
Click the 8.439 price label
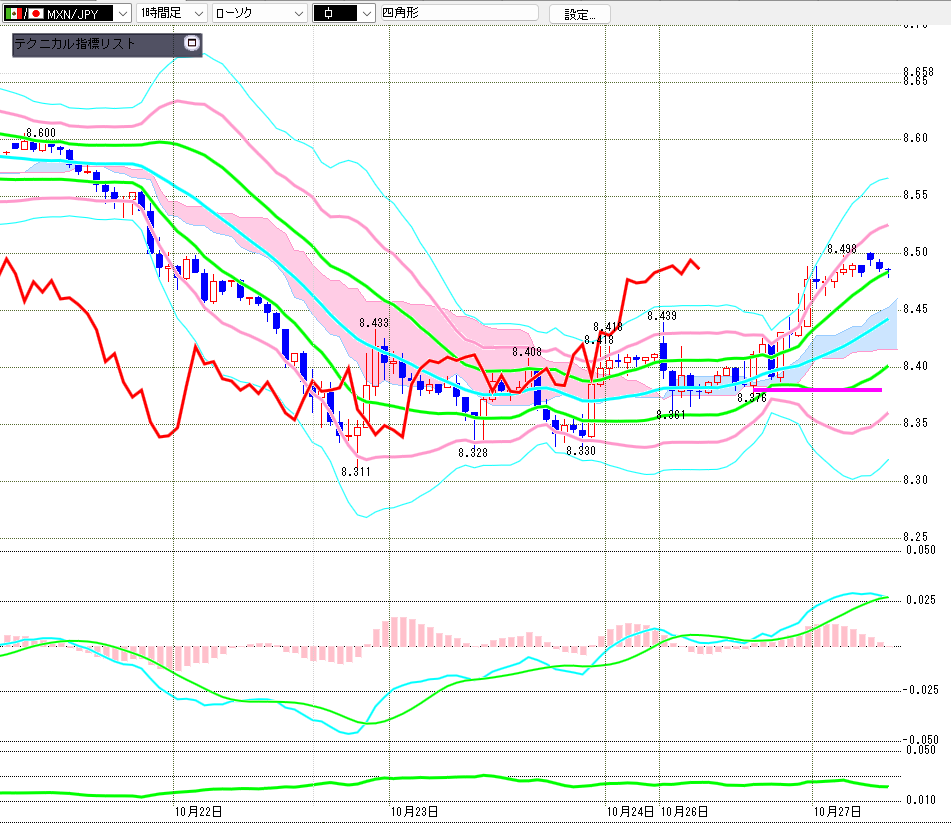[x=662, y=315]
